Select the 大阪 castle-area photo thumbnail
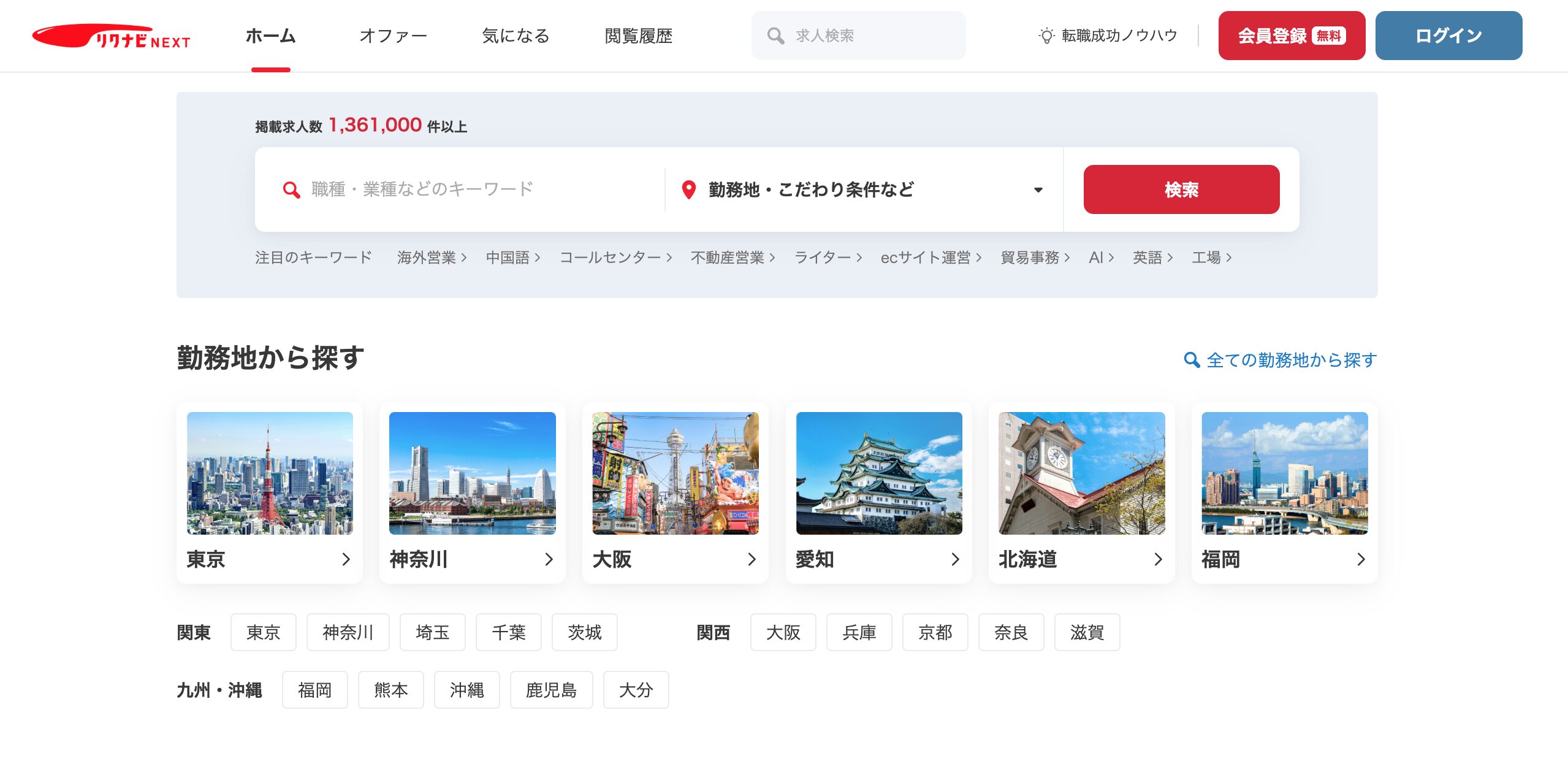This screenshot has height=764, width=1568. (x=675, y=473)
